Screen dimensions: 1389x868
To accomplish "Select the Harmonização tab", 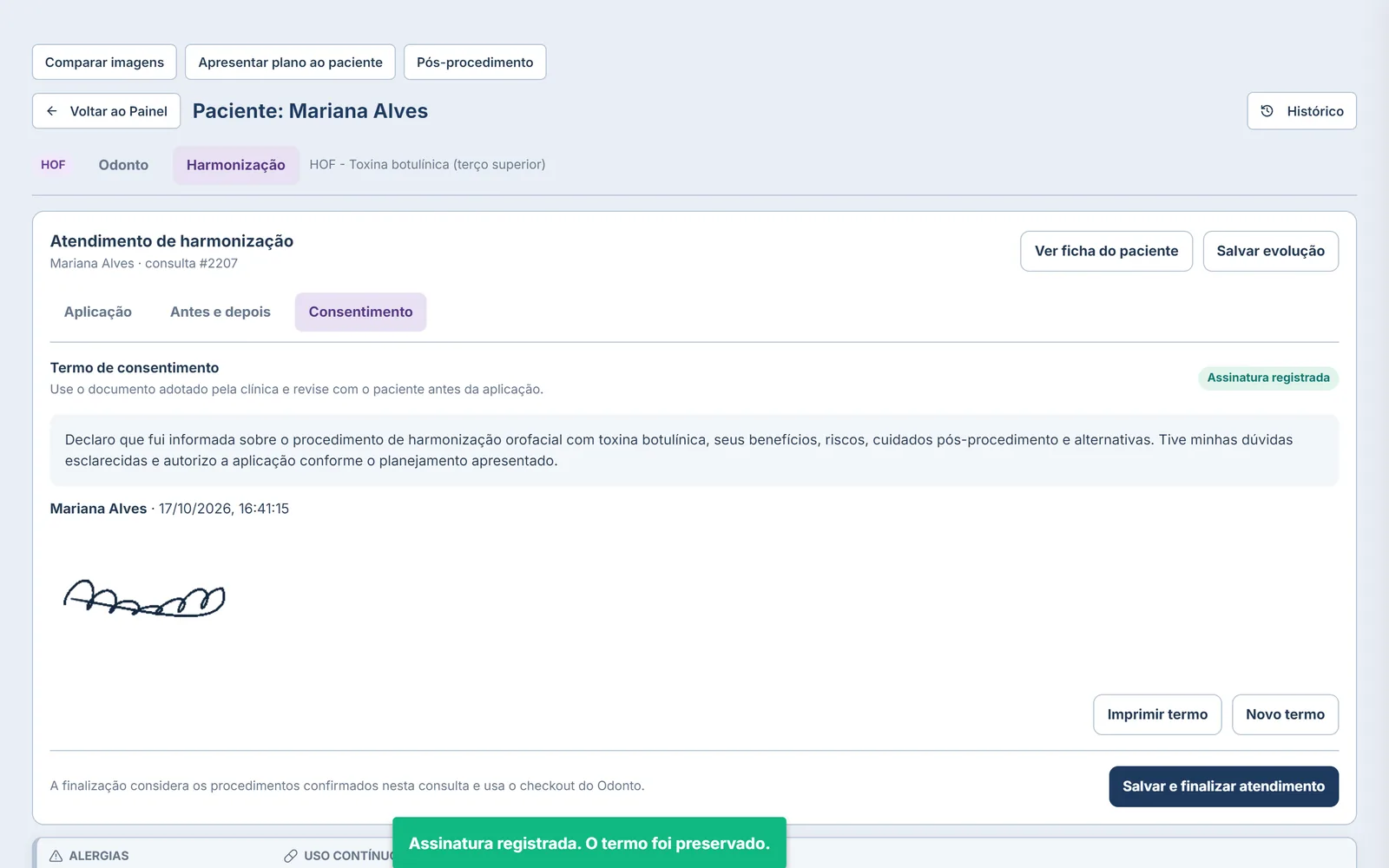I will [x=236, y=165].
